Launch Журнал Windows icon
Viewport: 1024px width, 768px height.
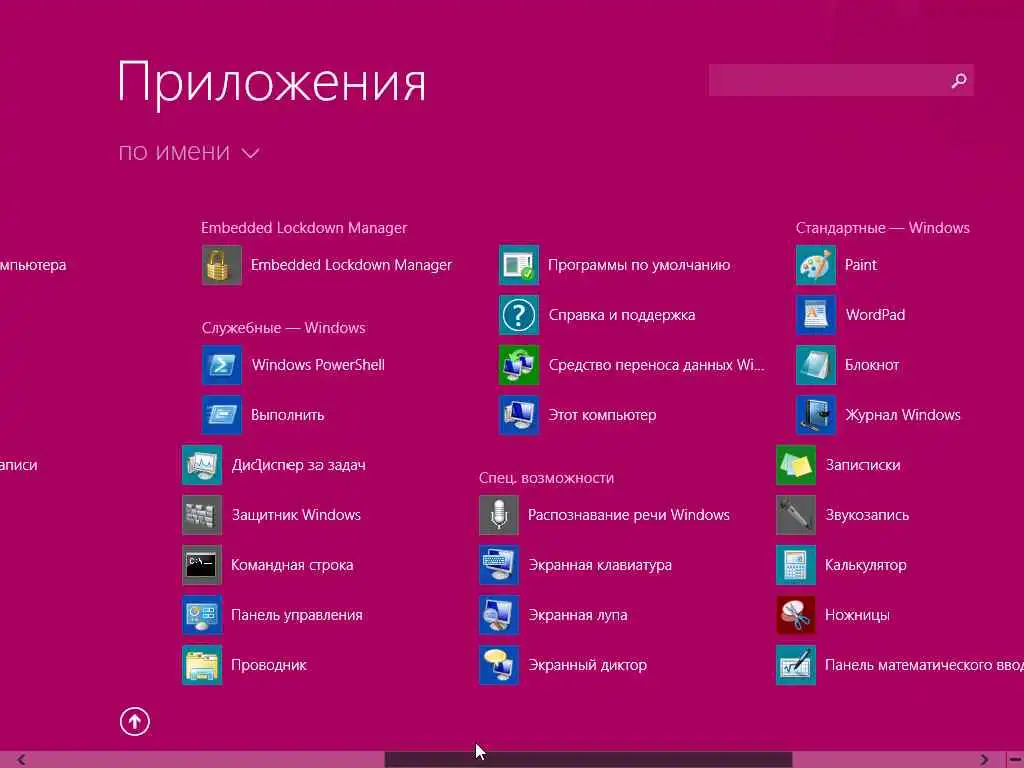coord(816,415)
